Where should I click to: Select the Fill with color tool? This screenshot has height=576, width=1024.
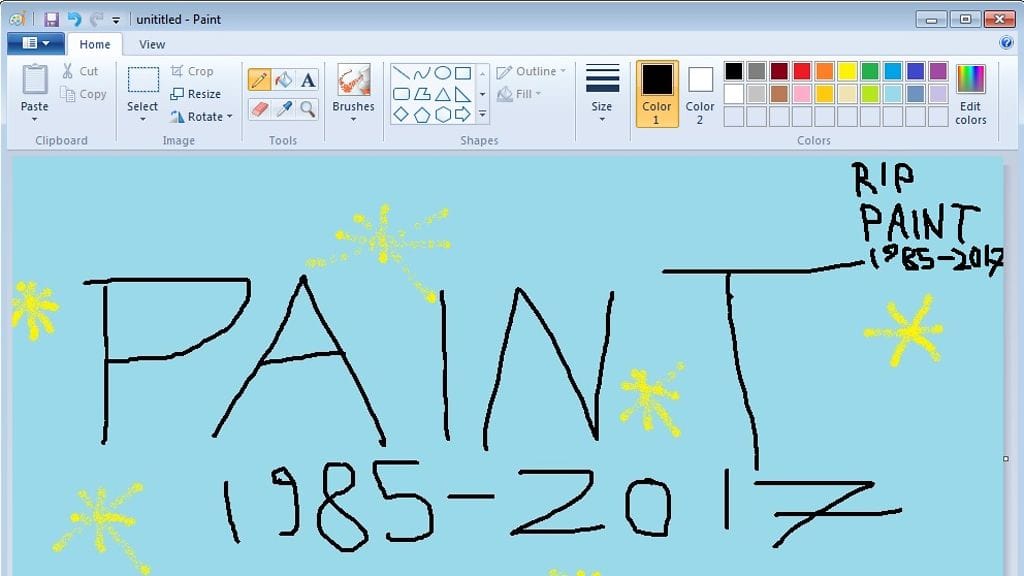coord(284,80)
